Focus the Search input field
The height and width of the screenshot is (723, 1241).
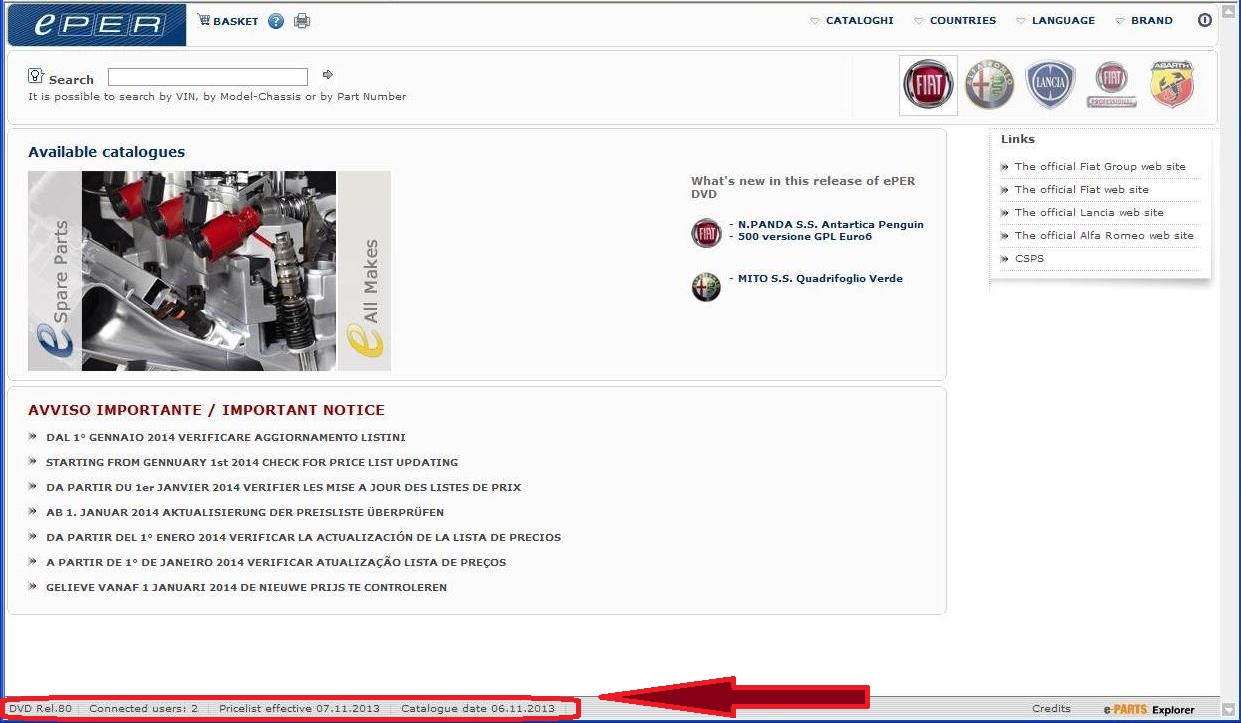pos(208,77)
